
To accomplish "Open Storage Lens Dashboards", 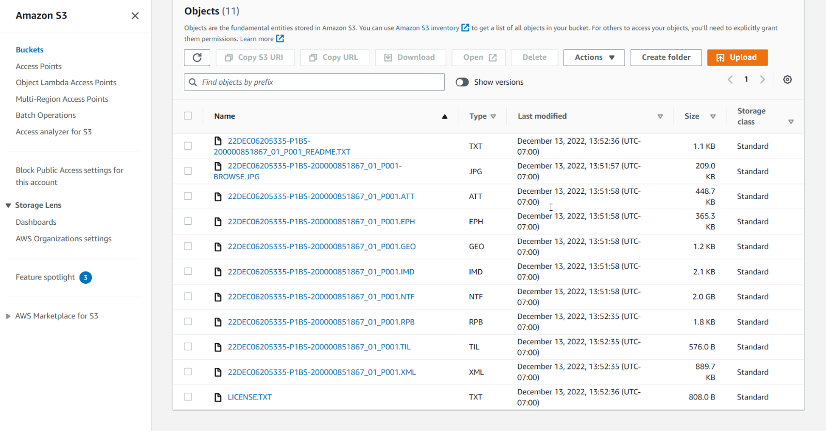I will (x=36, y=222).
